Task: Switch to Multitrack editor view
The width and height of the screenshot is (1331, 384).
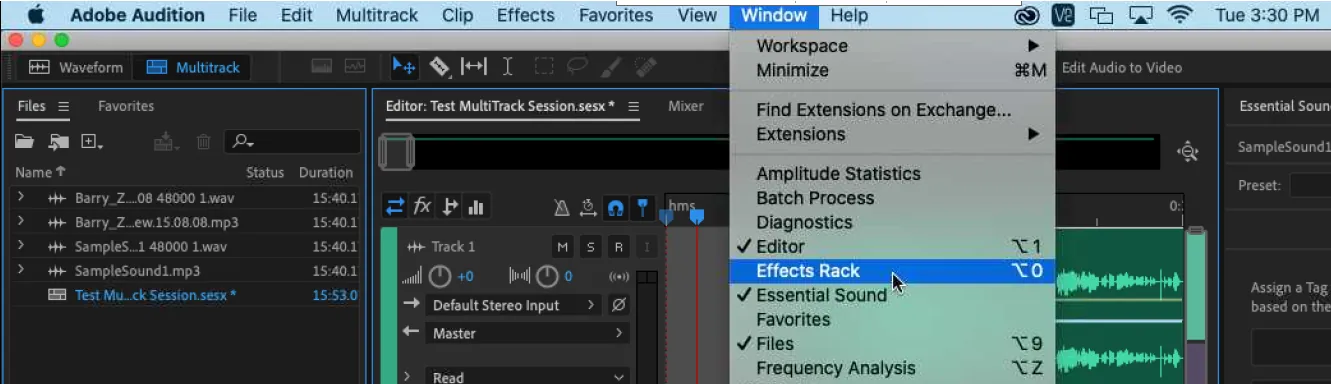Action: [193, 68]
